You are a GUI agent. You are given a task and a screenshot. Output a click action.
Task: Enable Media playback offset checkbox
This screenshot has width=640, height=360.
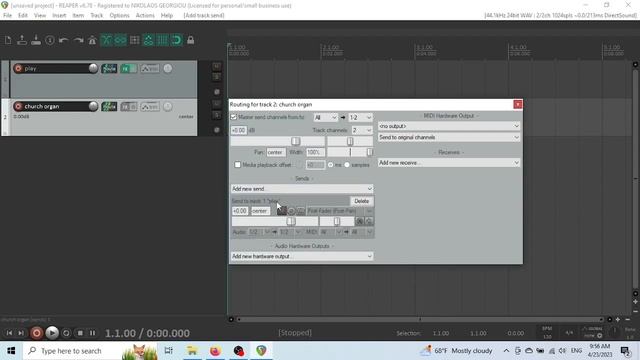point(238,165)
